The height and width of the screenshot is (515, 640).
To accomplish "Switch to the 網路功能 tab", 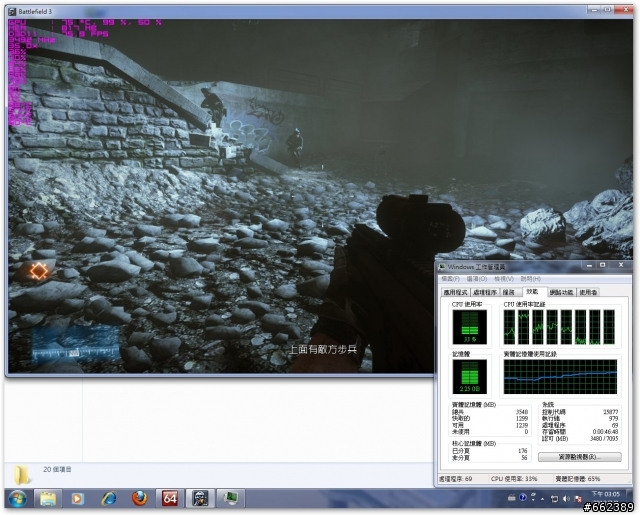I will click(561, 292).
